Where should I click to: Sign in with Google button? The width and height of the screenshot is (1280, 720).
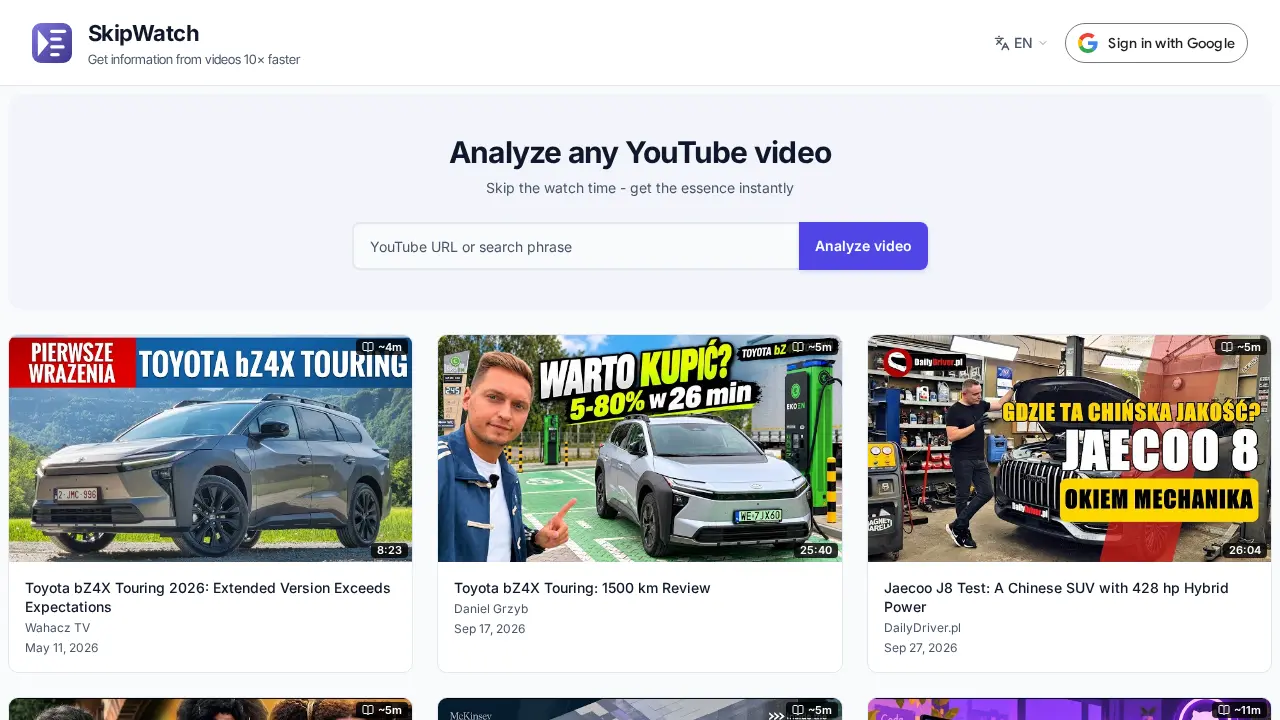[x=1156, y=43]
